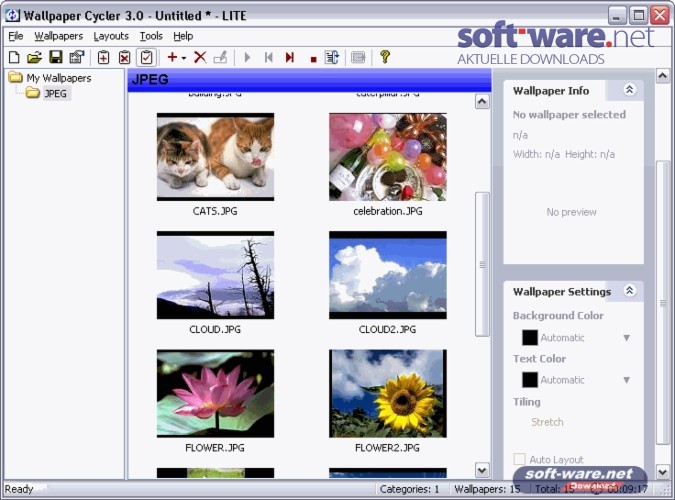Select the FLOWER2.JPG sunflower thumbnail

[387, 394]
